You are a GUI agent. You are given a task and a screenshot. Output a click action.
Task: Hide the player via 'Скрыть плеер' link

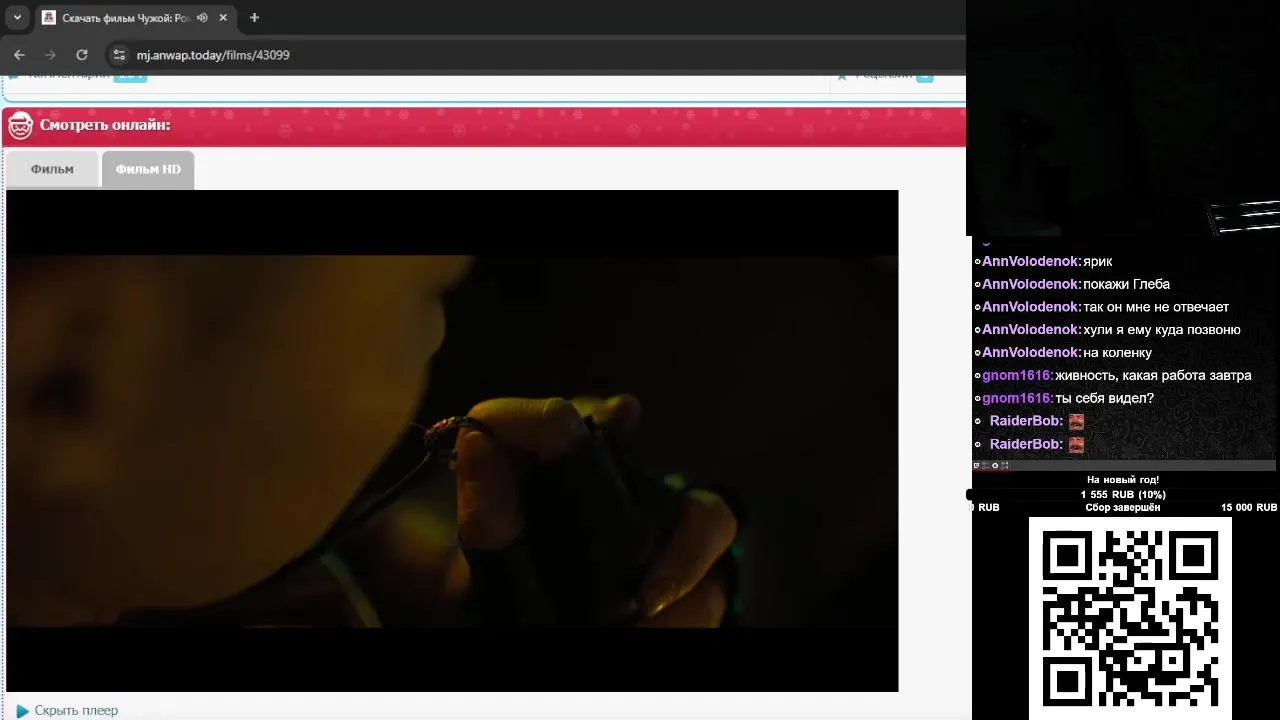coord(76,711)
